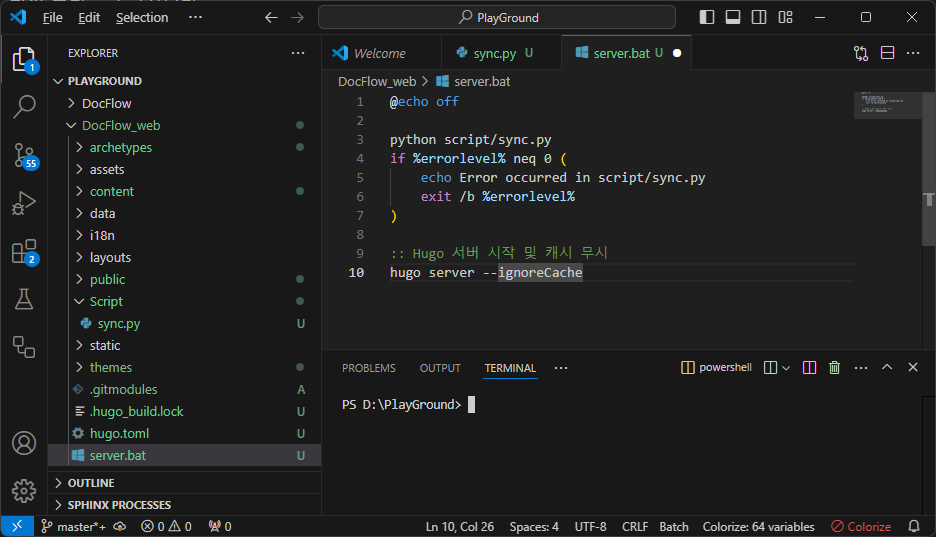Close the terminal panel
This screenshot has height=537, width=936.
913,368
